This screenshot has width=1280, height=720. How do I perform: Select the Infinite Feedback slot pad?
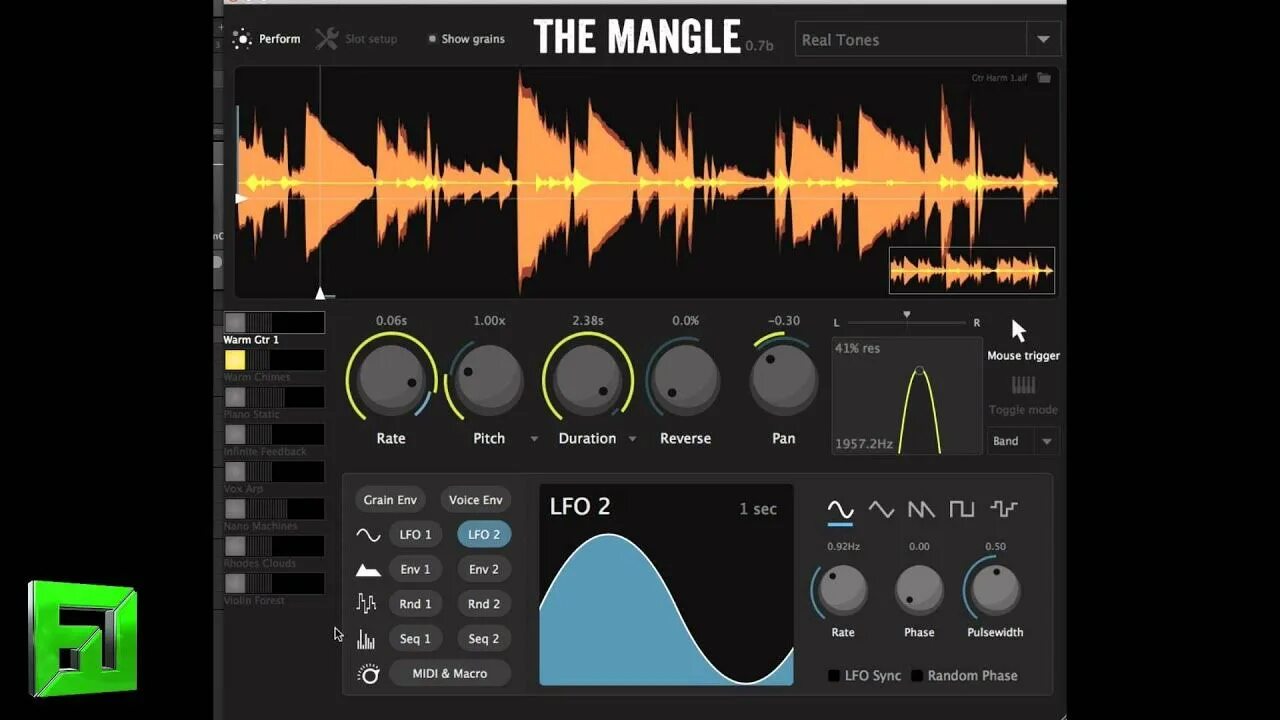tap(235, 434)
